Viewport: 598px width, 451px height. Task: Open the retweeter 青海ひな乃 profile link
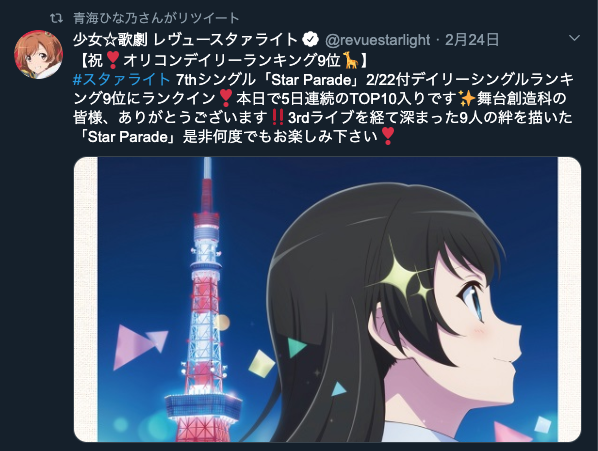[x=156, y=18]
